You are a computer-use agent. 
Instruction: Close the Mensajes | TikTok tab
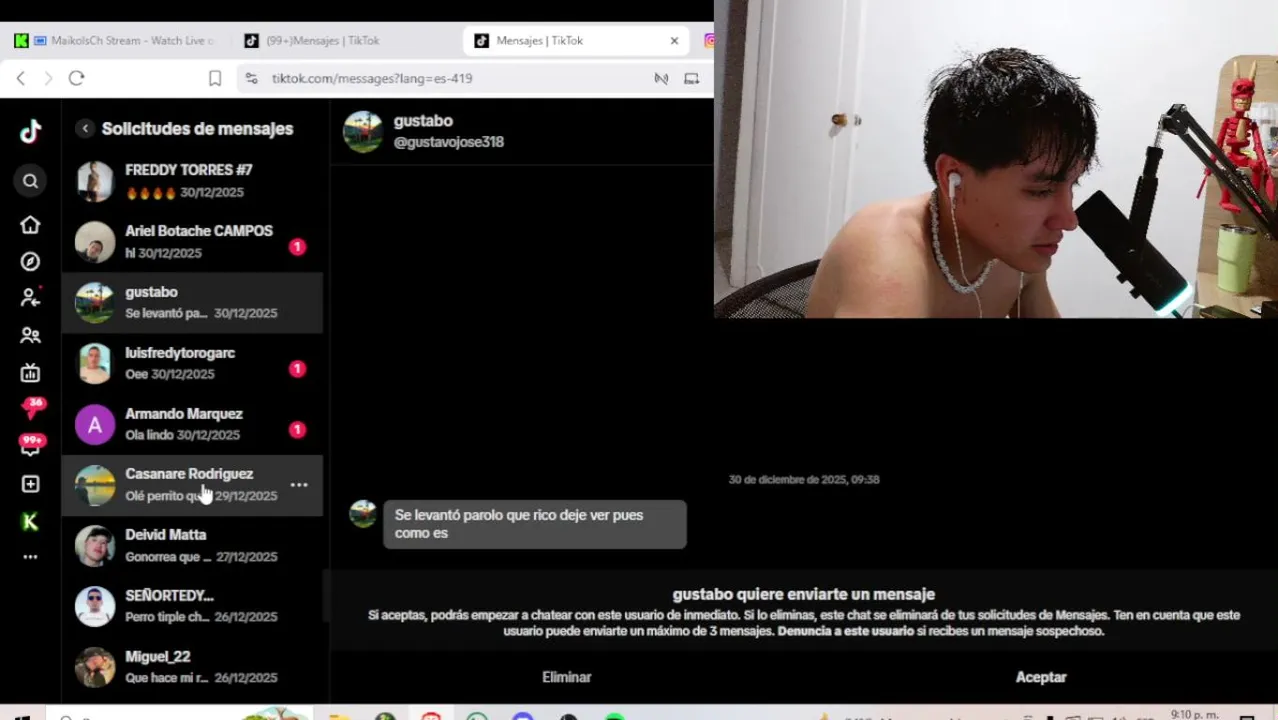pyautogui.click(x=674, y=40)
